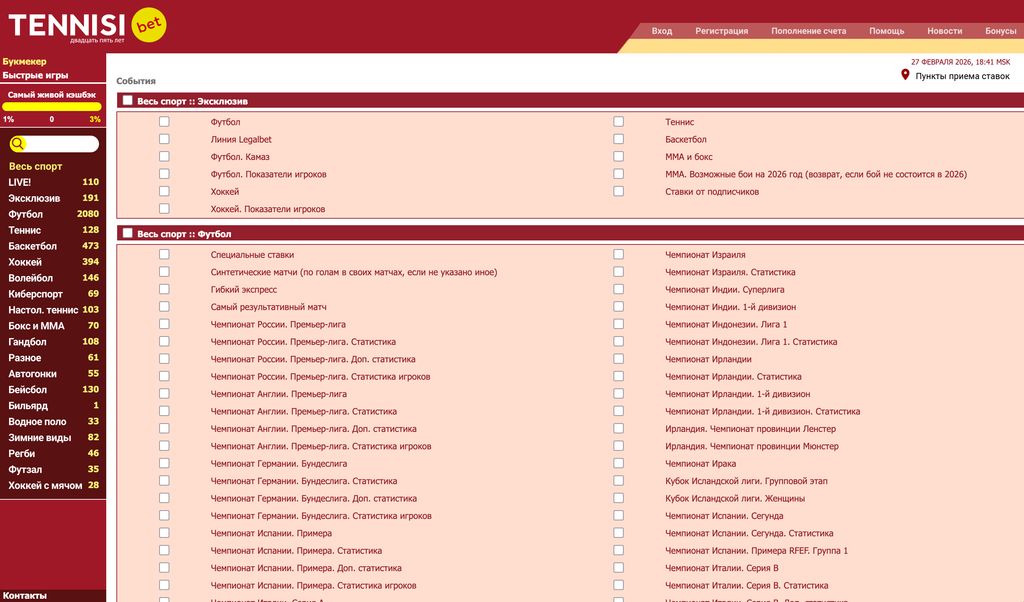The height and width of the screenshot is (602, 1024).
Task: Open the Пополнение счета tab
Action: [808, 31]
